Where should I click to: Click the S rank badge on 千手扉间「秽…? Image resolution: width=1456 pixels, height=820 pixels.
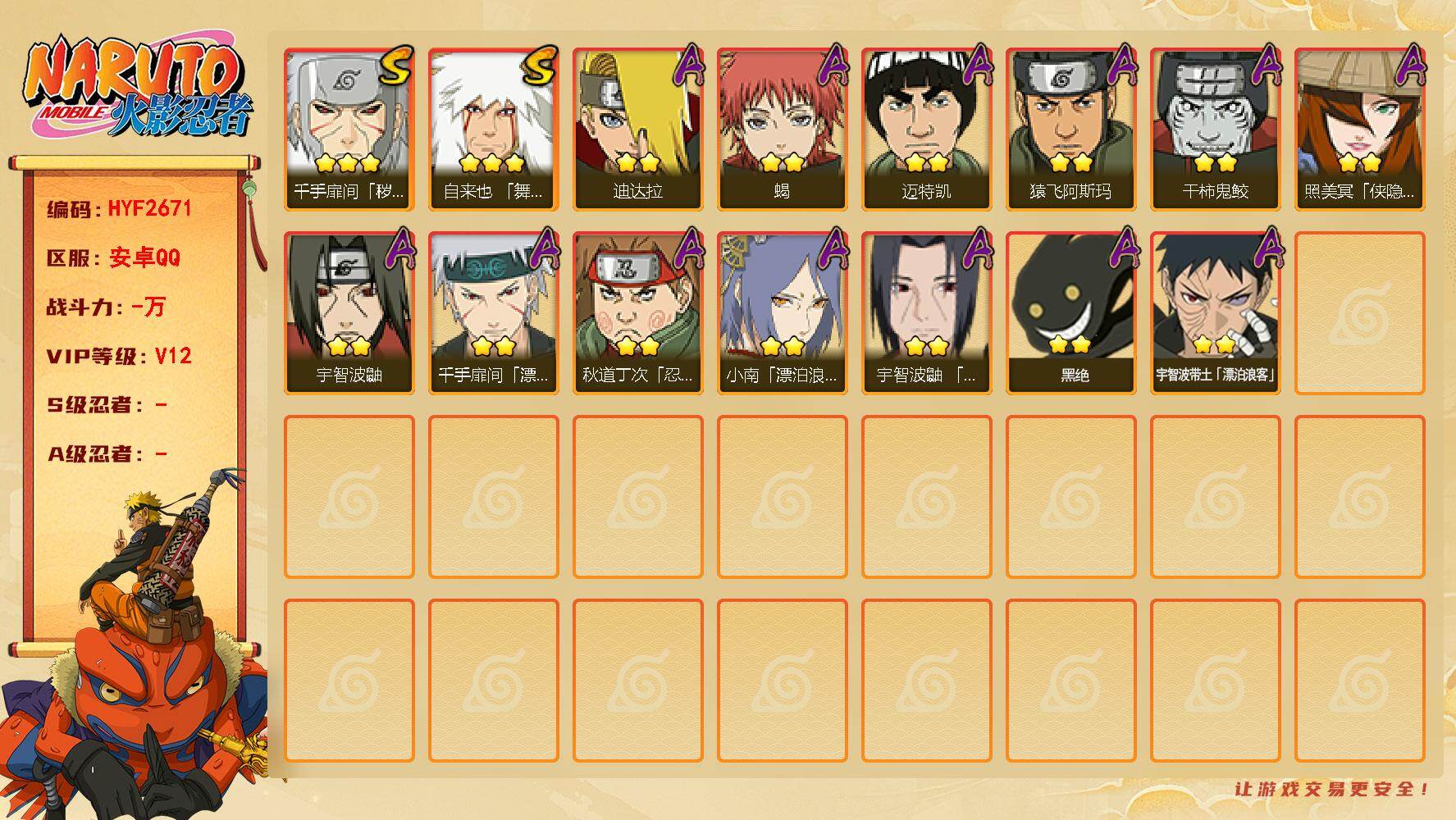(x=396, y=66)
